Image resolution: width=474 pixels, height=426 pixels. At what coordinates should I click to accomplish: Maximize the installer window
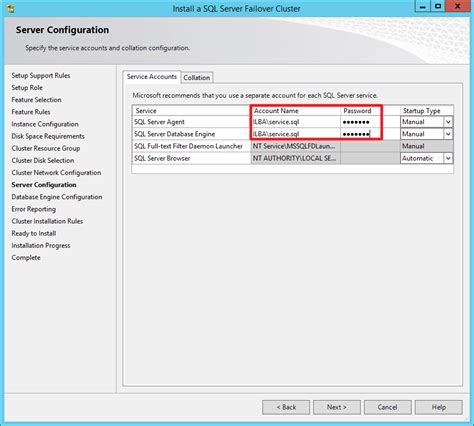[x=438, y=6]
